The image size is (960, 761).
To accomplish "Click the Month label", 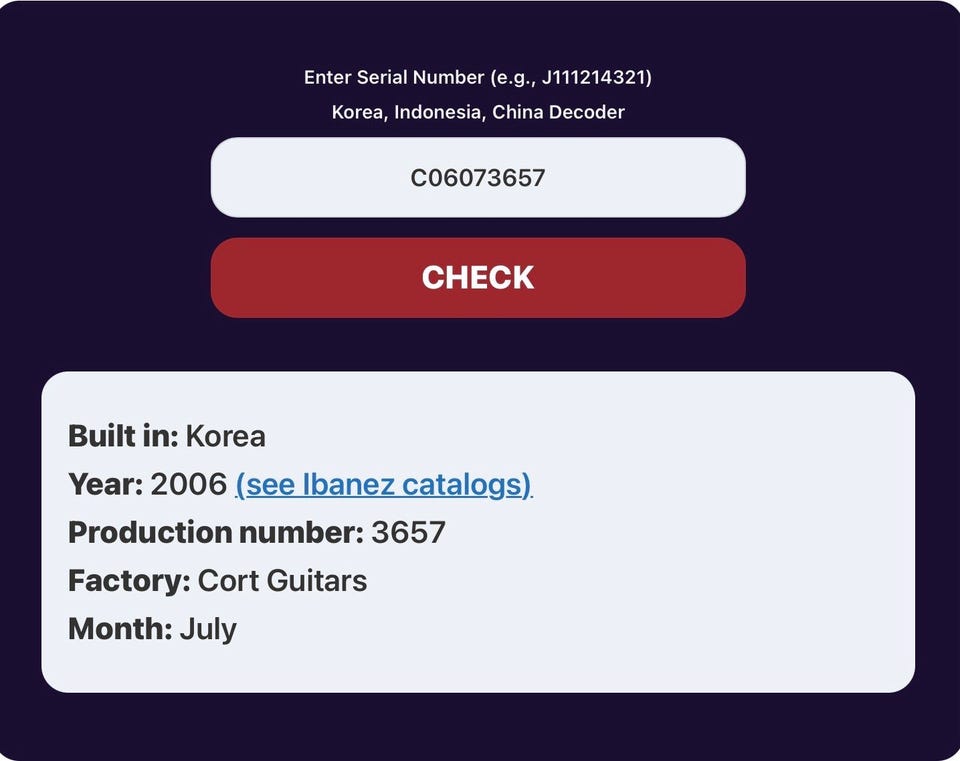I will point(120,629).
